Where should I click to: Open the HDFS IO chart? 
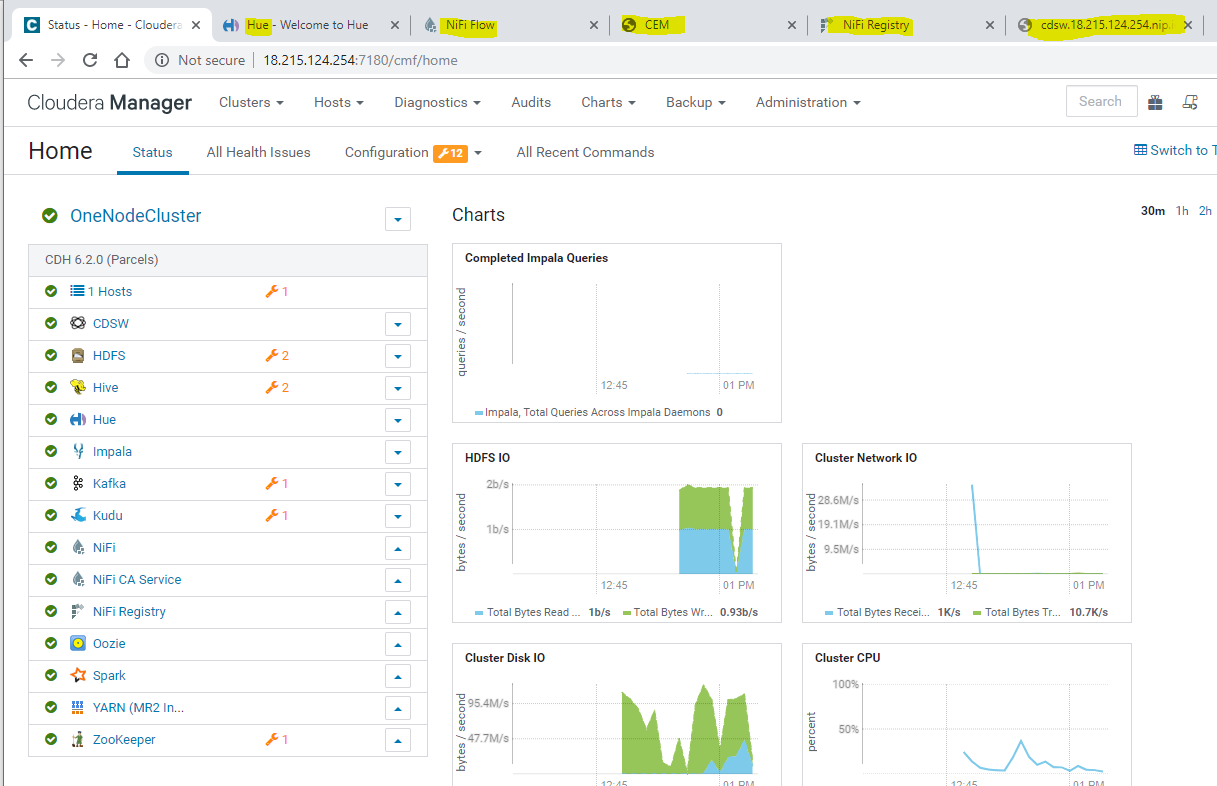(617, 533)
